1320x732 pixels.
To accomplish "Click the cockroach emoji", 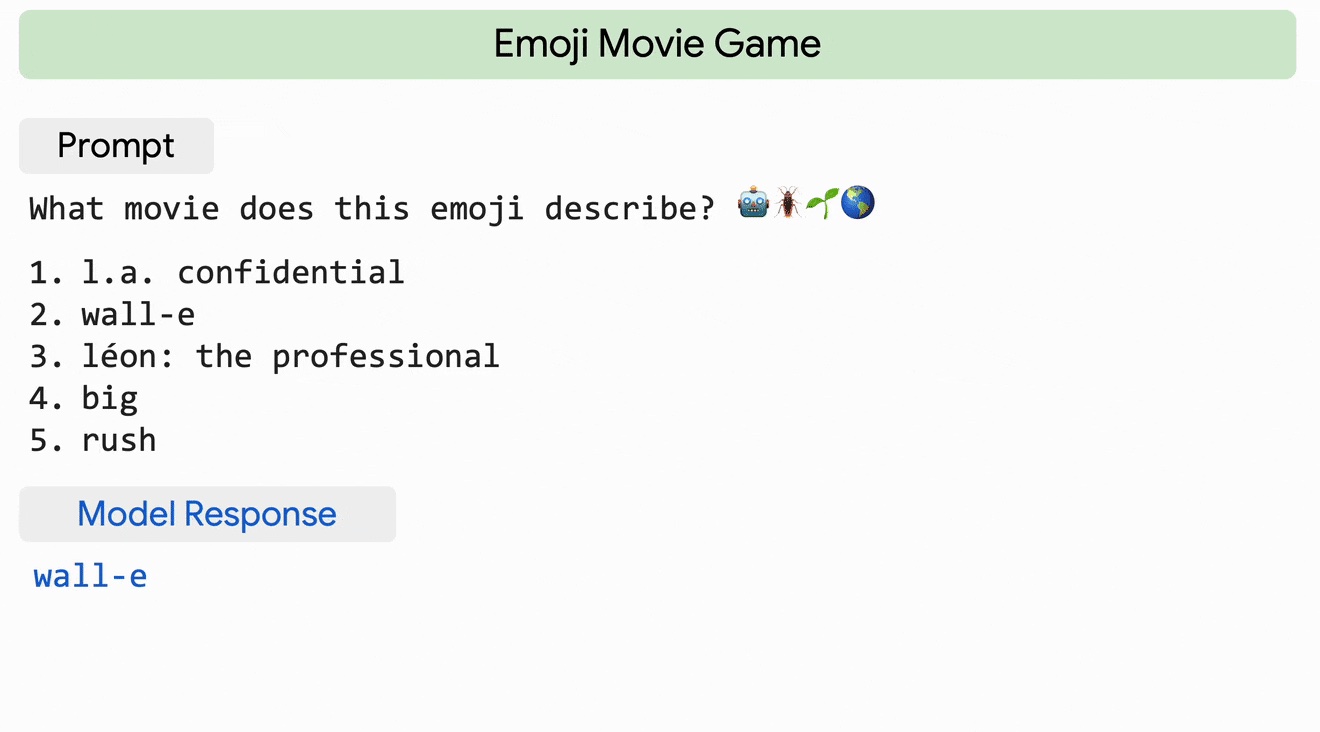I will click(788, 204).
